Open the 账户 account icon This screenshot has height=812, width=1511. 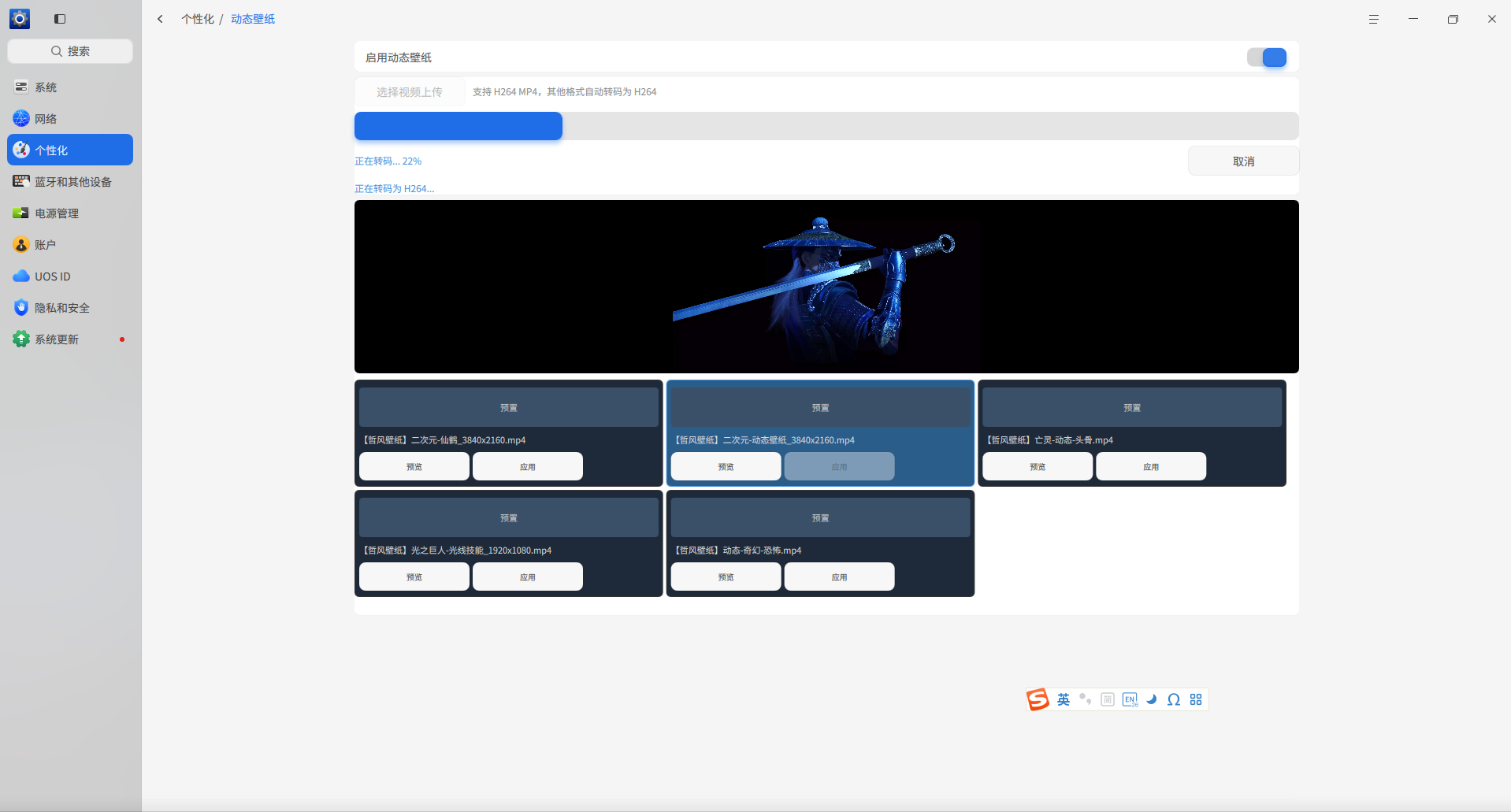[21, 244]
